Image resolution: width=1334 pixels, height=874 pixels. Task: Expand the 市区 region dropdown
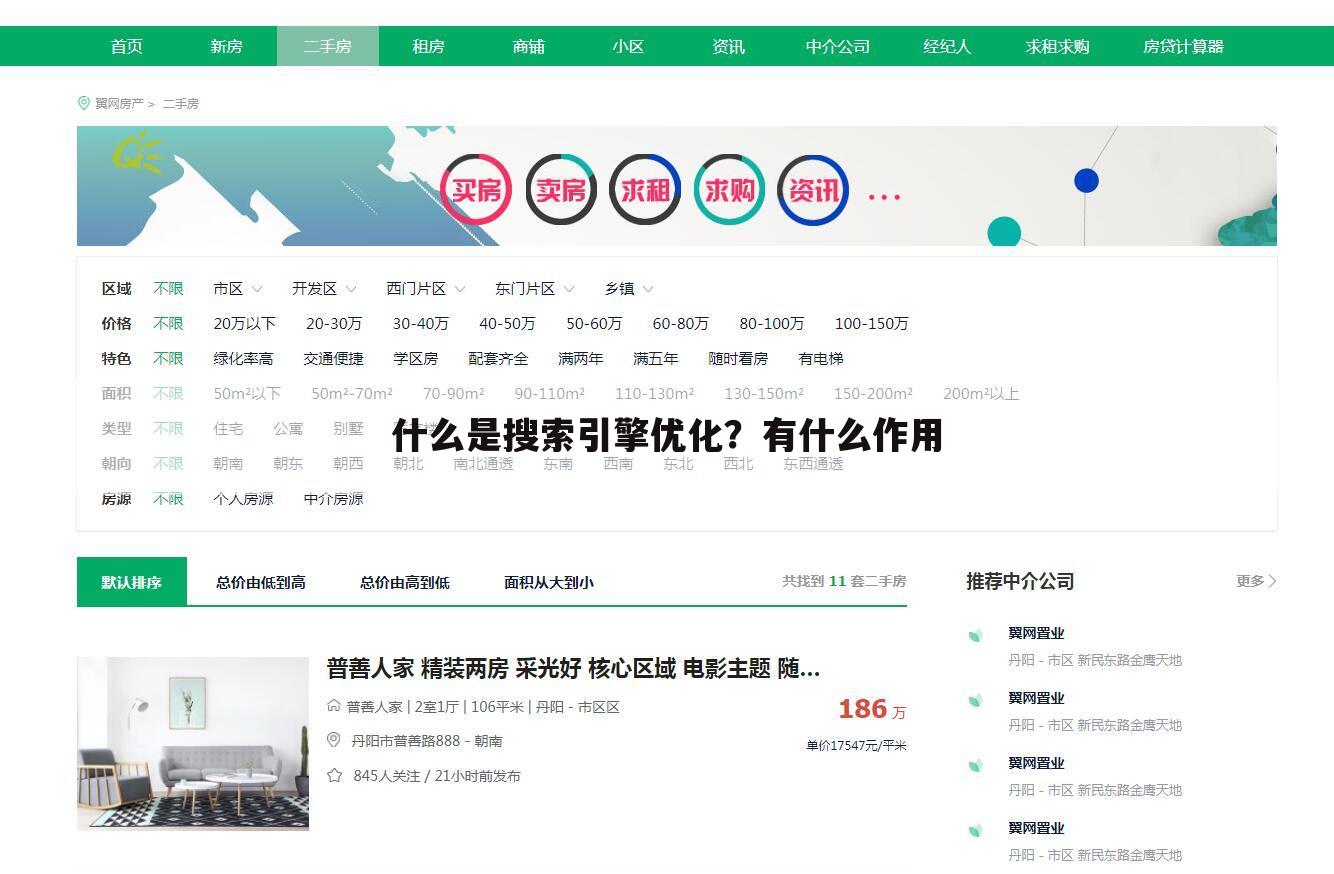pos(236,288)
